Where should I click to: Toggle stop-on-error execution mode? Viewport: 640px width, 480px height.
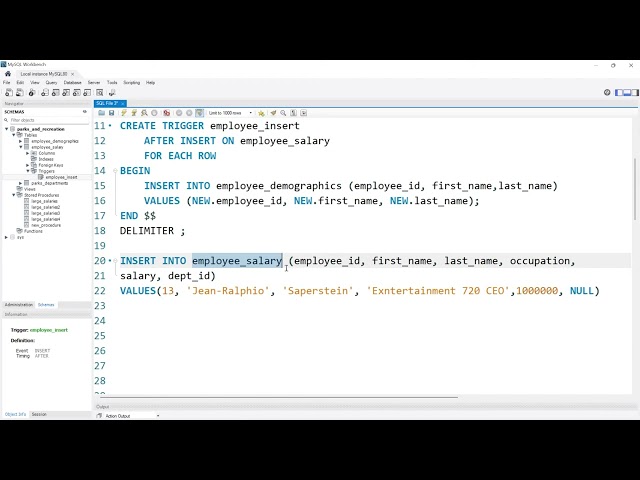tap(167, 113)
